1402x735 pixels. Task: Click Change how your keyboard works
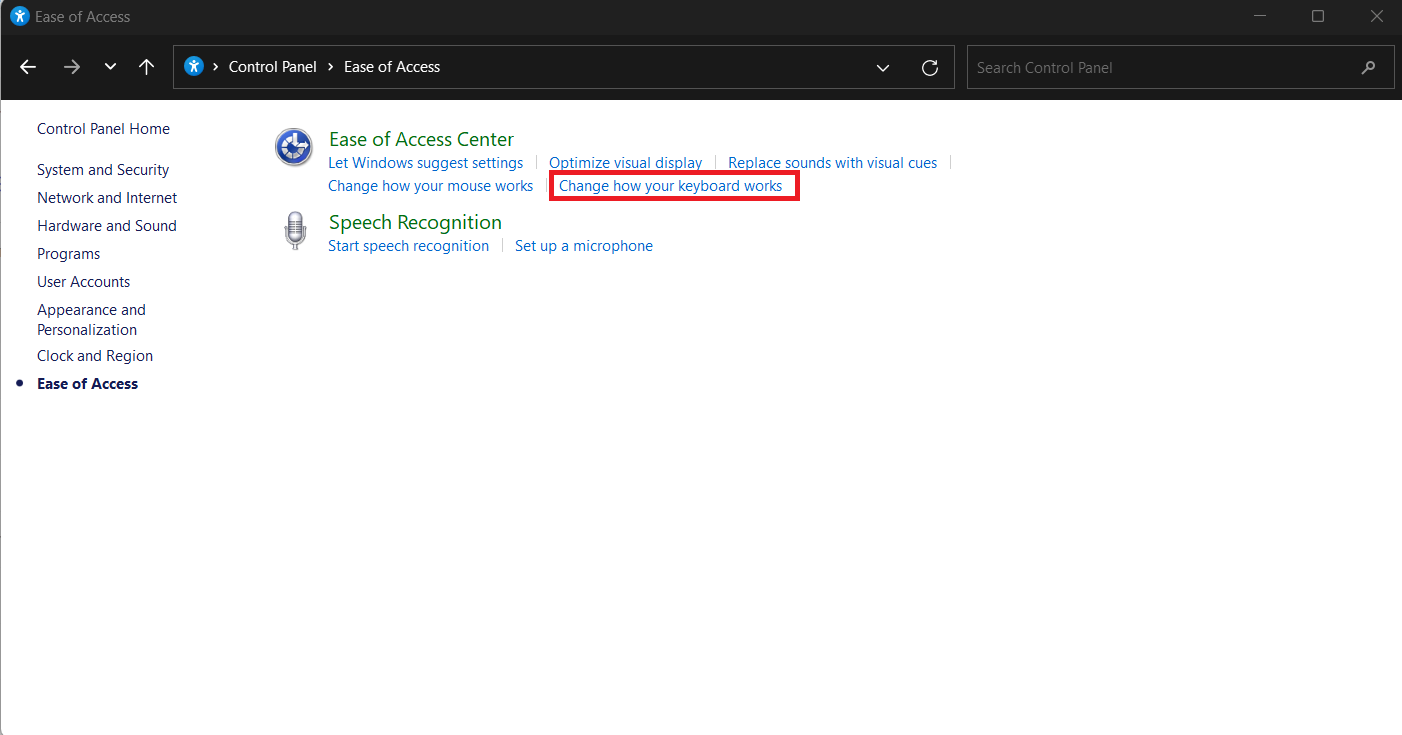pos(671,186)
